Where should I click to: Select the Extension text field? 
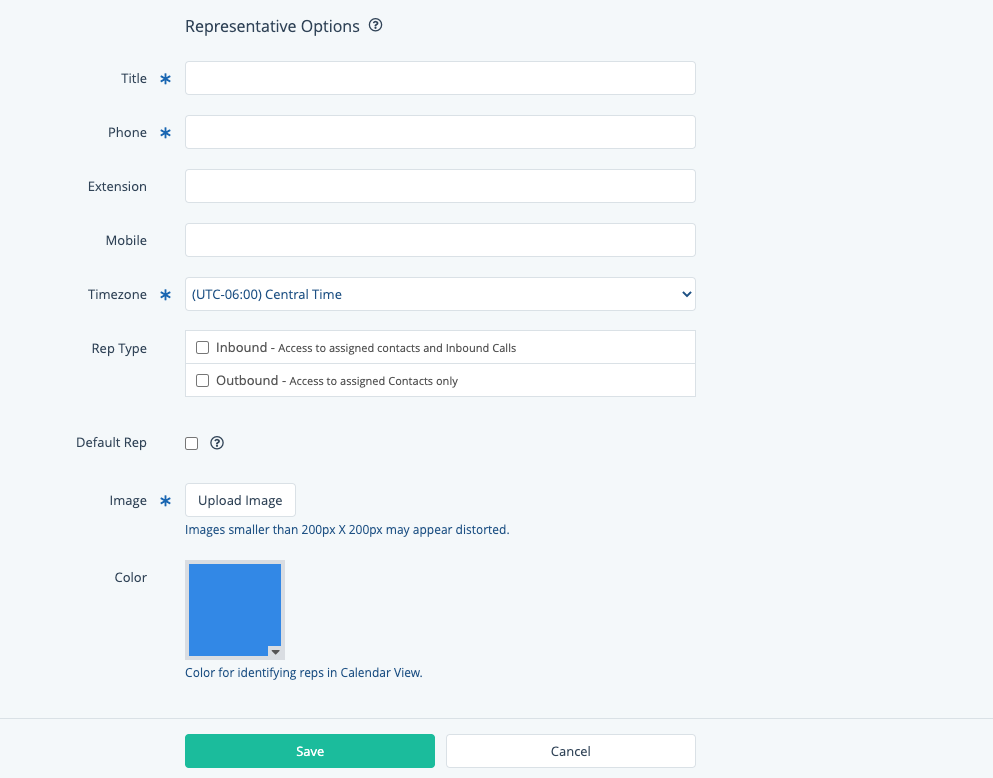(440, 186)
